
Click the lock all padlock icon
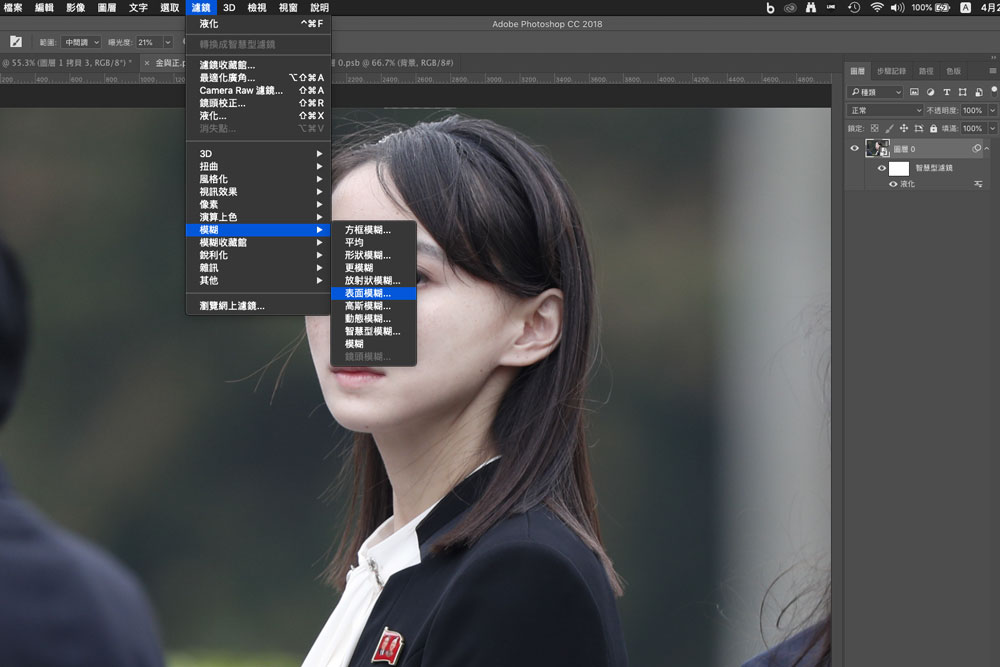point(933,128)
